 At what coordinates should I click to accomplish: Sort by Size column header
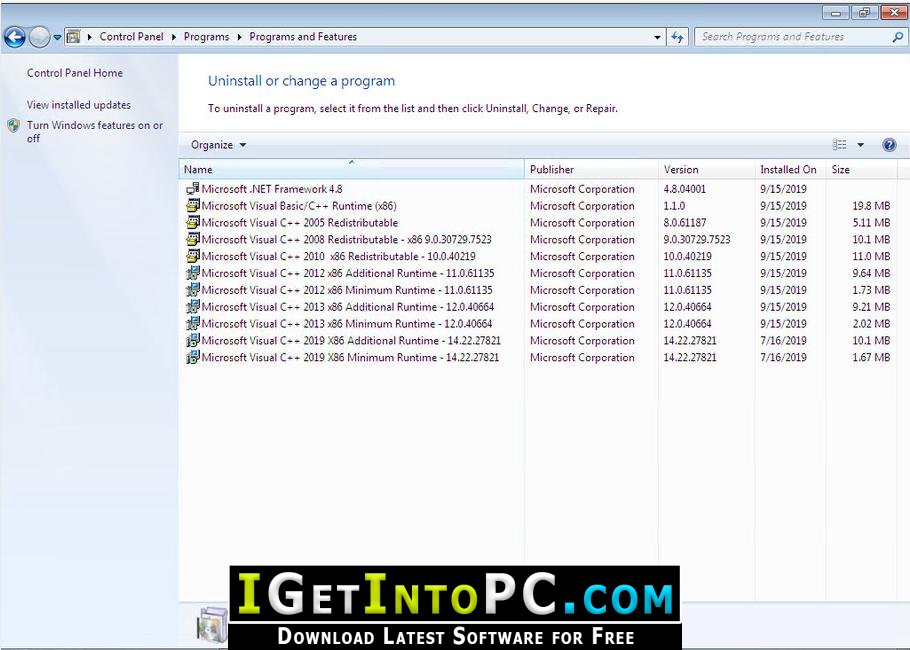(861, 169)
